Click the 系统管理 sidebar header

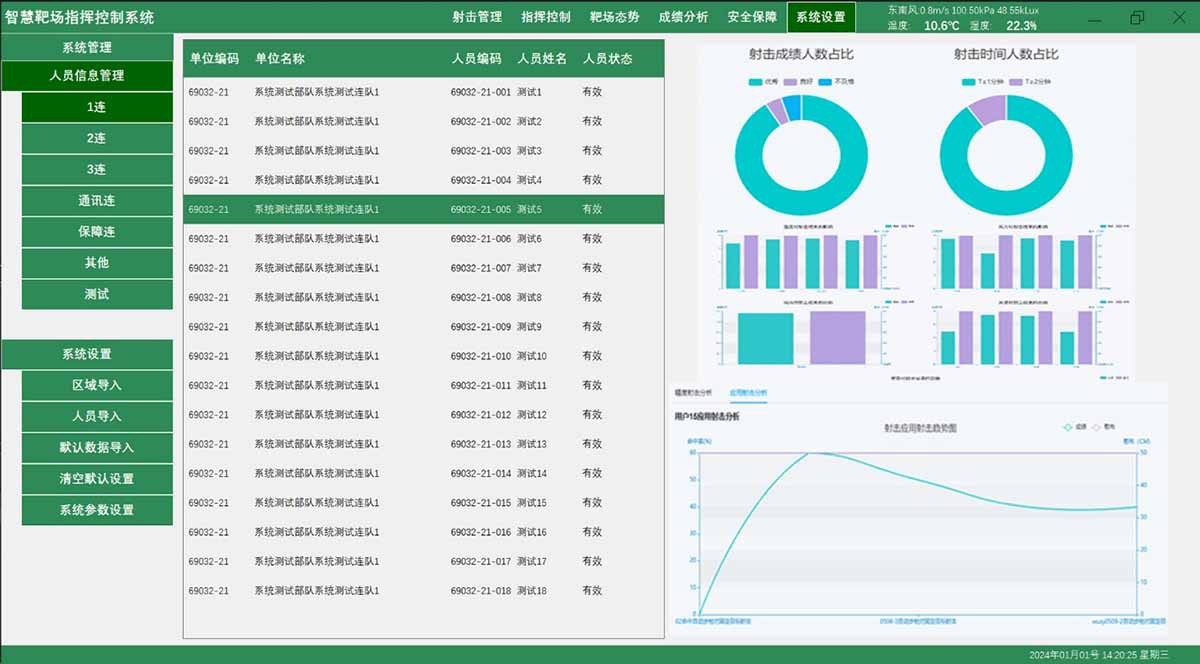pyautogui.click(x=87, y=47)
